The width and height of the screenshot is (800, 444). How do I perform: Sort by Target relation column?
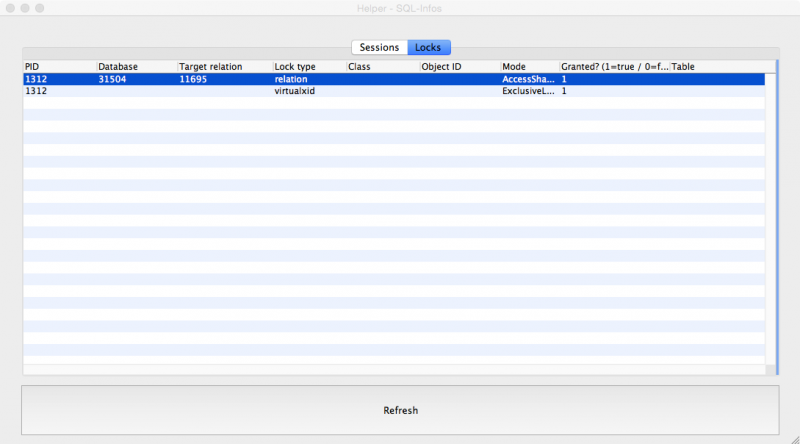224,67
